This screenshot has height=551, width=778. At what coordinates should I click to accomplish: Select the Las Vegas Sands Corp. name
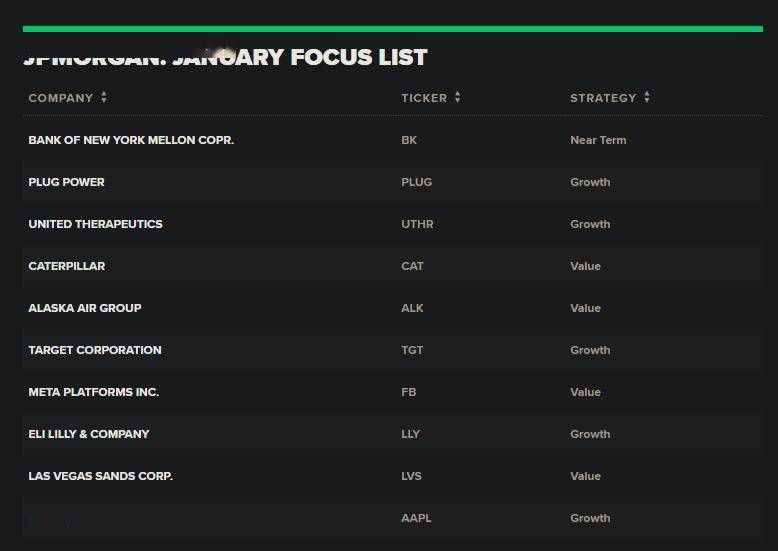tap(100, 476)
